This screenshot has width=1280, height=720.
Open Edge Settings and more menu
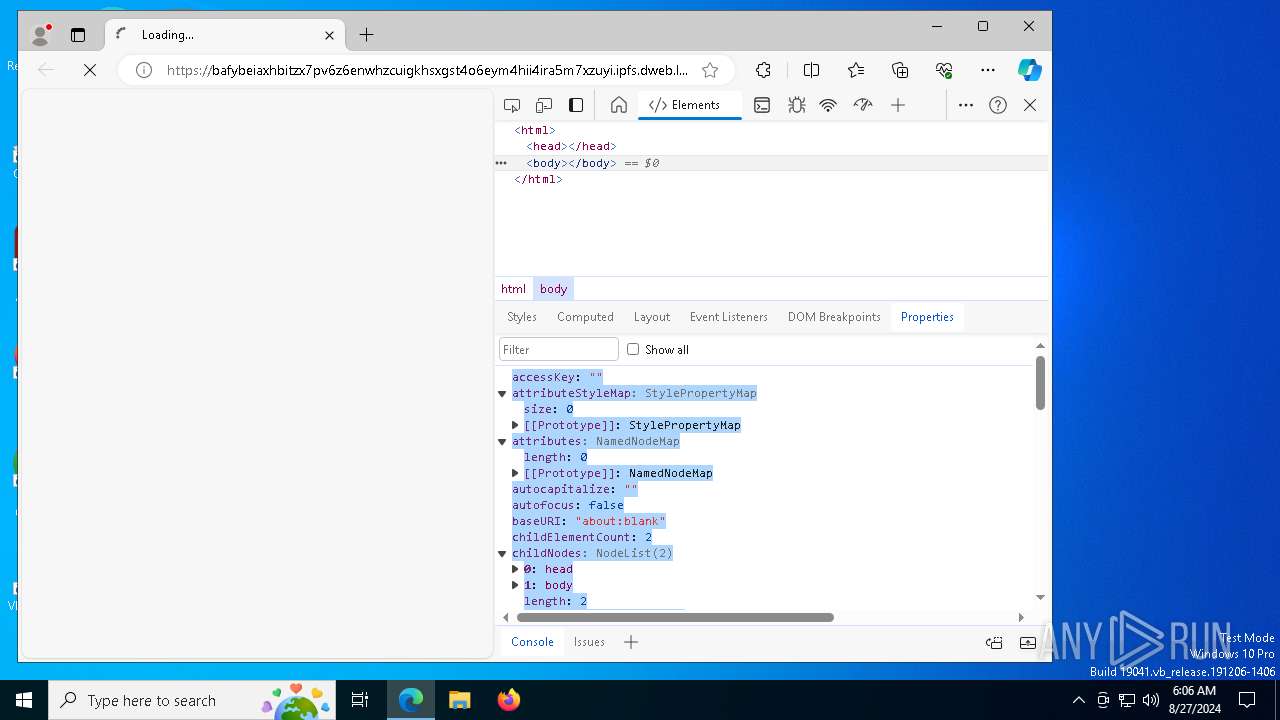(988, 70)
